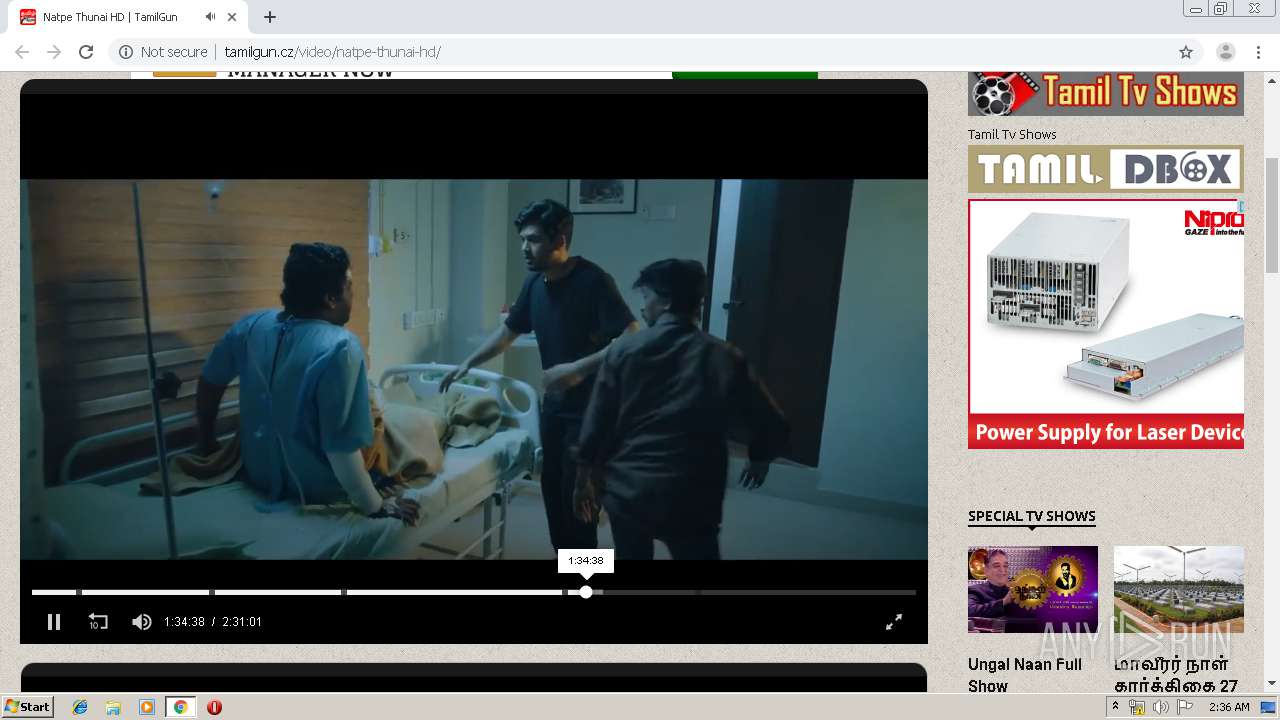Open மாவீரர் நாள் show link
Screen dimensions: 1280x720
(x=1176, y=675)
